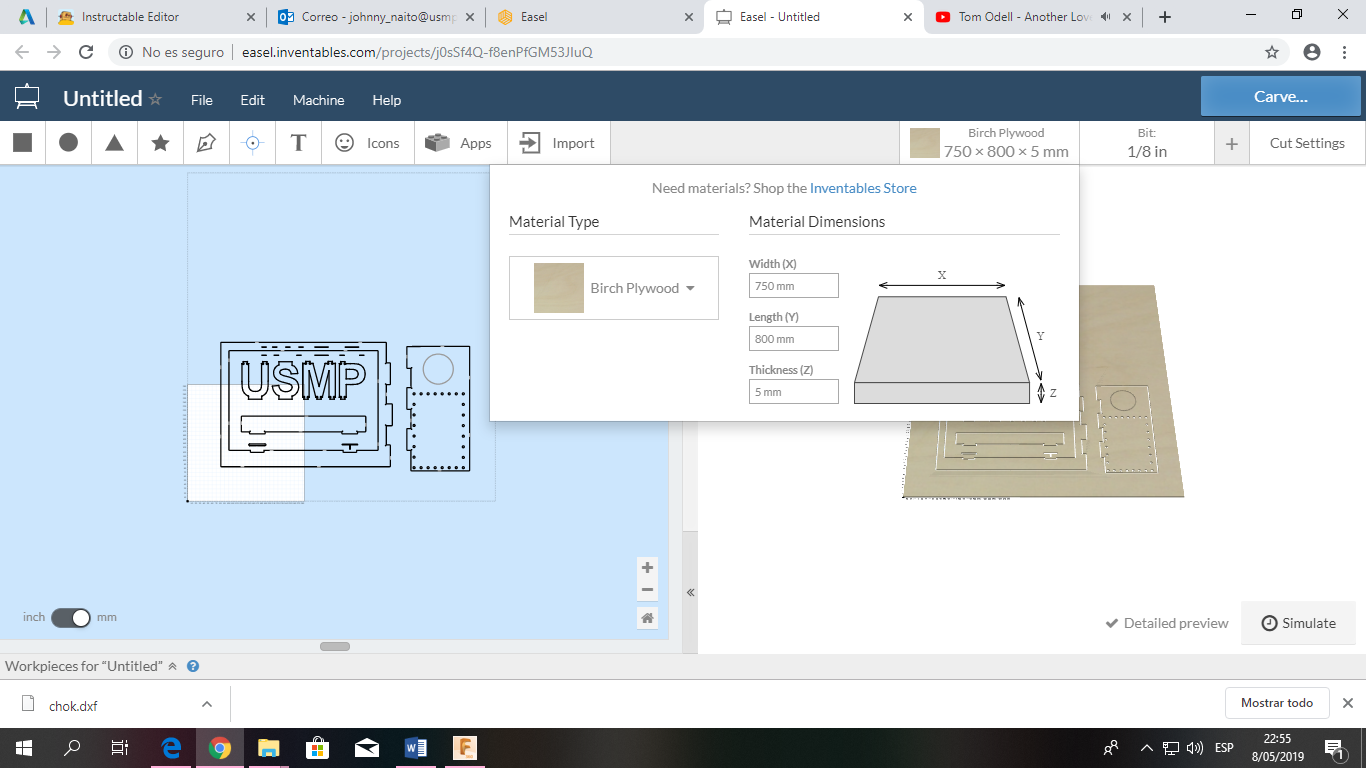The height and width of the screenshot is (768, 1366).
Task: Reload the page in Chrome
Action: coord(86,52)
